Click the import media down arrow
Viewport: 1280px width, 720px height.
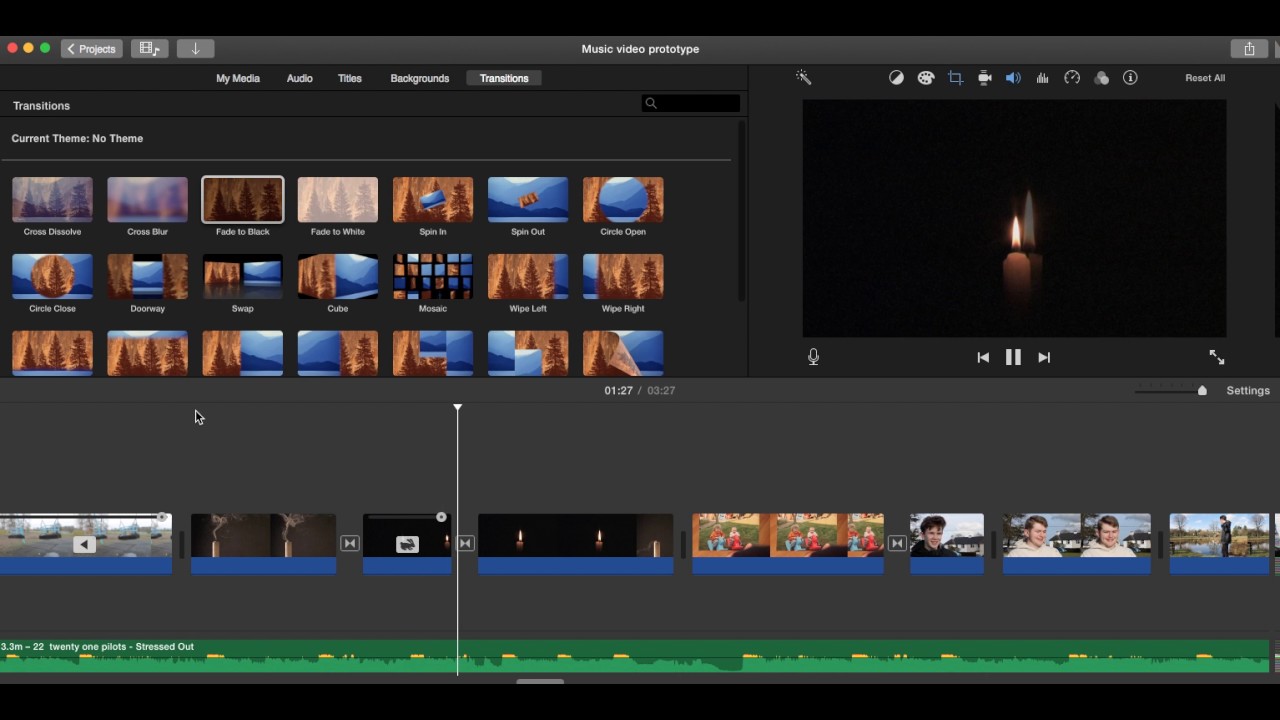[196, 48]
